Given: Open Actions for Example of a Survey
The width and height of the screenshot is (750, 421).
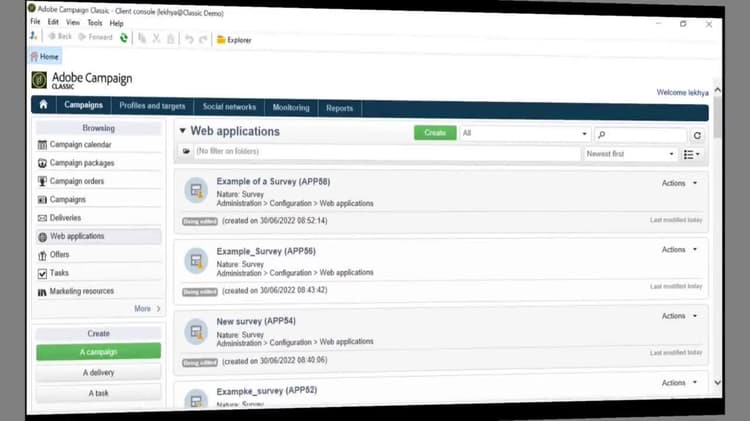Looking at the screenshot, I should point(679,183).
